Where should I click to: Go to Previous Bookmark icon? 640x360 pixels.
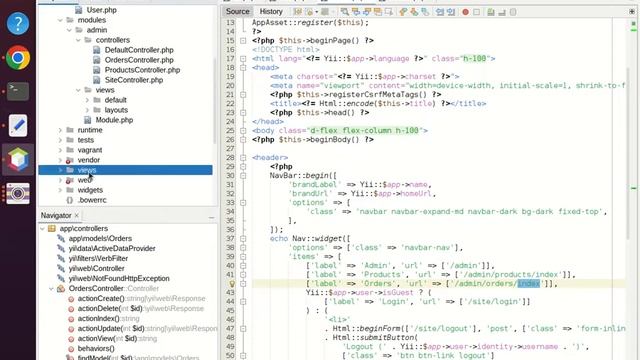403,12
